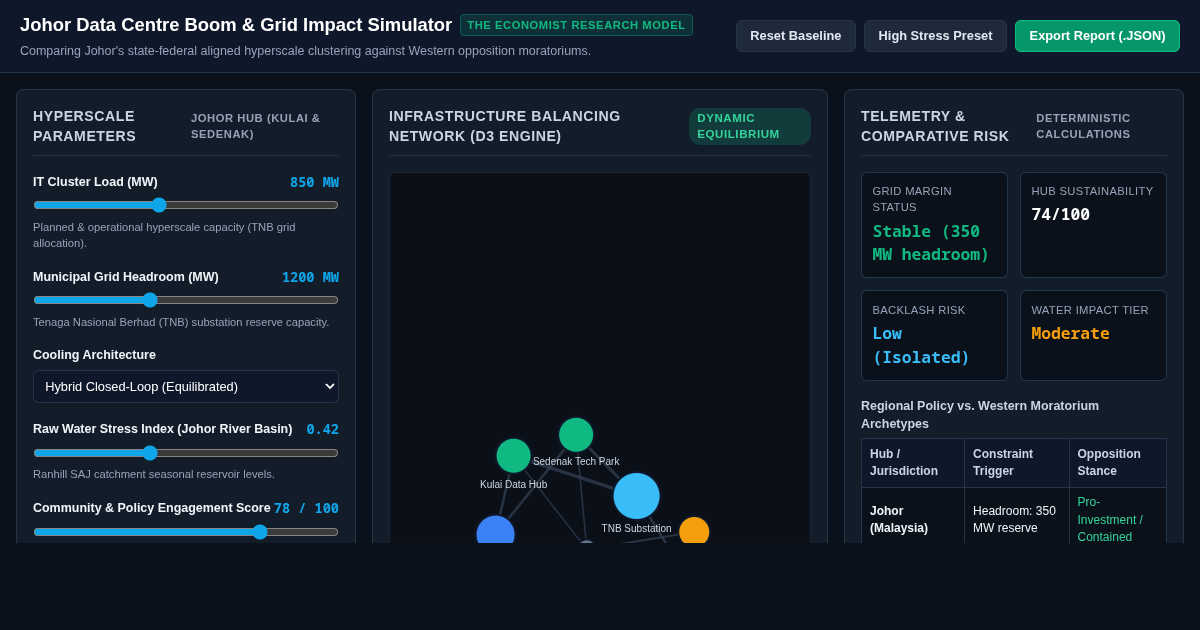Select the TNB Substation node
Viewport: 1200px width, 630px height.
(636, 496)
